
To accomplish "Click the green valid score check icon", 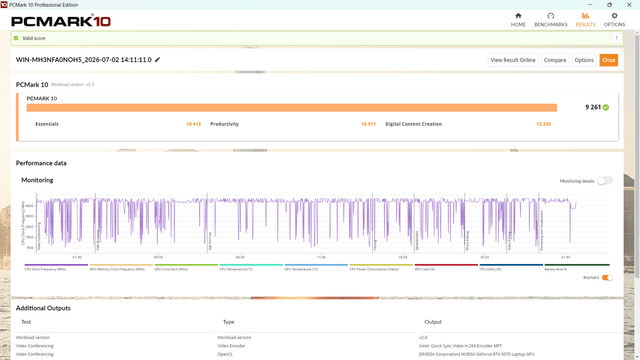I will (16, 38).
